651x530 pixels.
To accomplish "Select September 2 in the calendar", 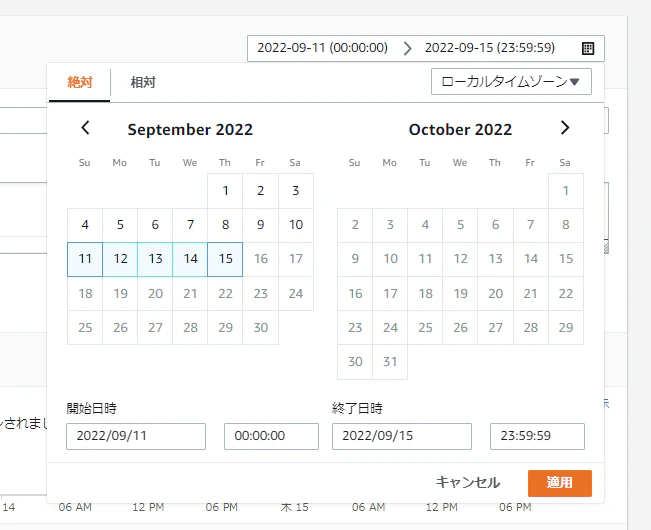I will pyautogui.click(x=260, y=191).
